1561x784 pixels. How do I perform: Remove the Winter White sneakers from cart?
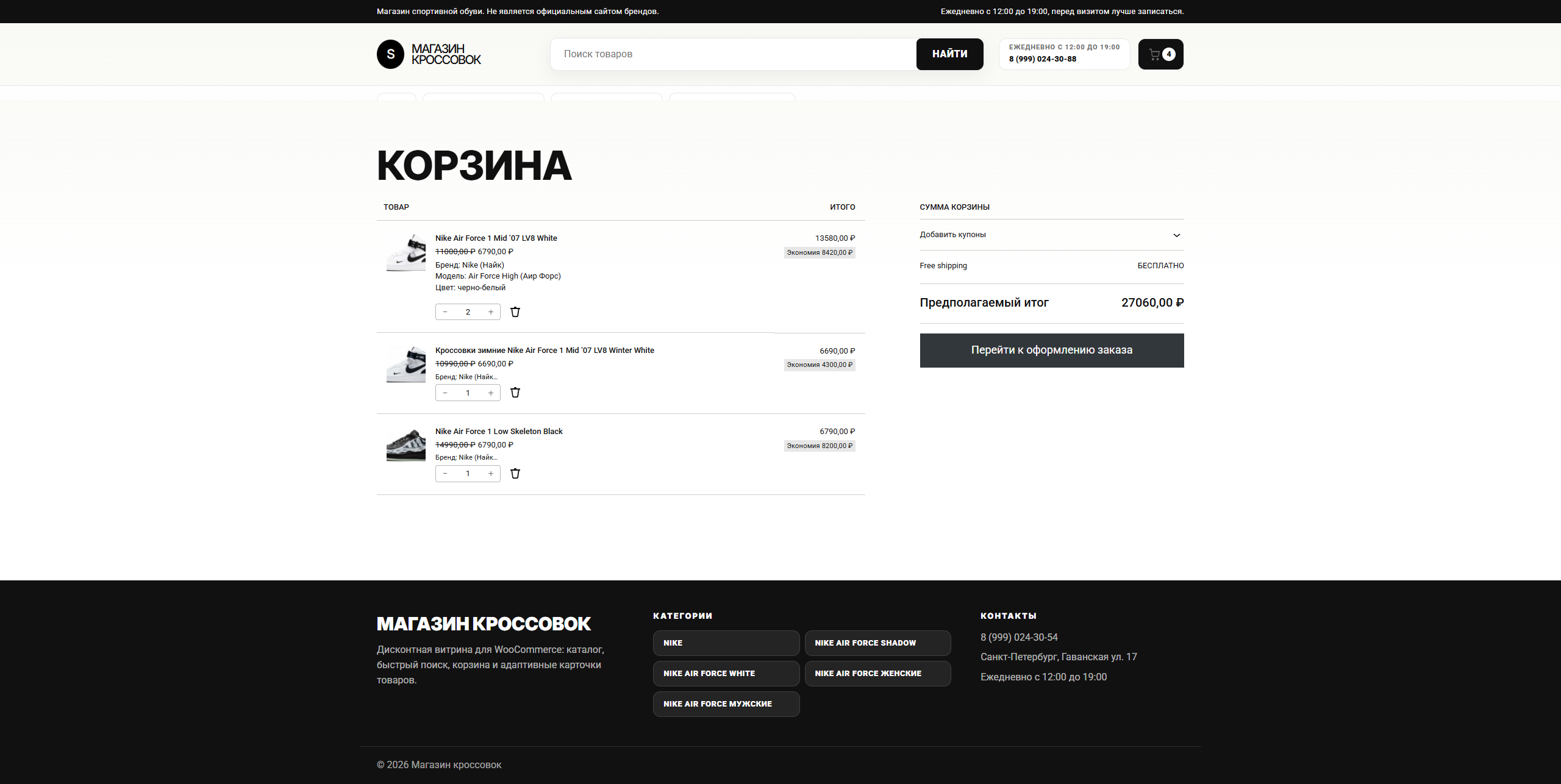[515, 393]
